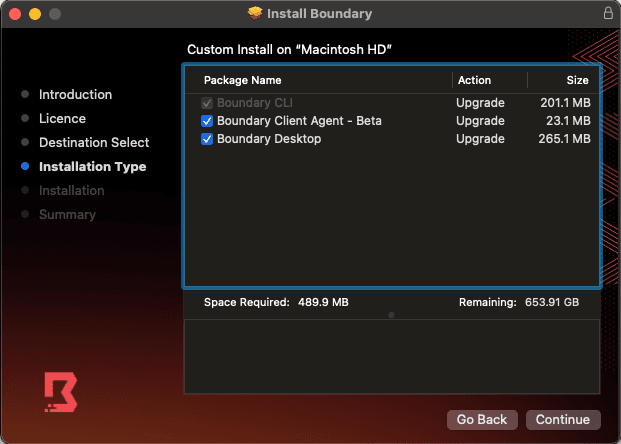
Task: Select the Boundary Desktop package row name
Action: [x=269, y=139]
